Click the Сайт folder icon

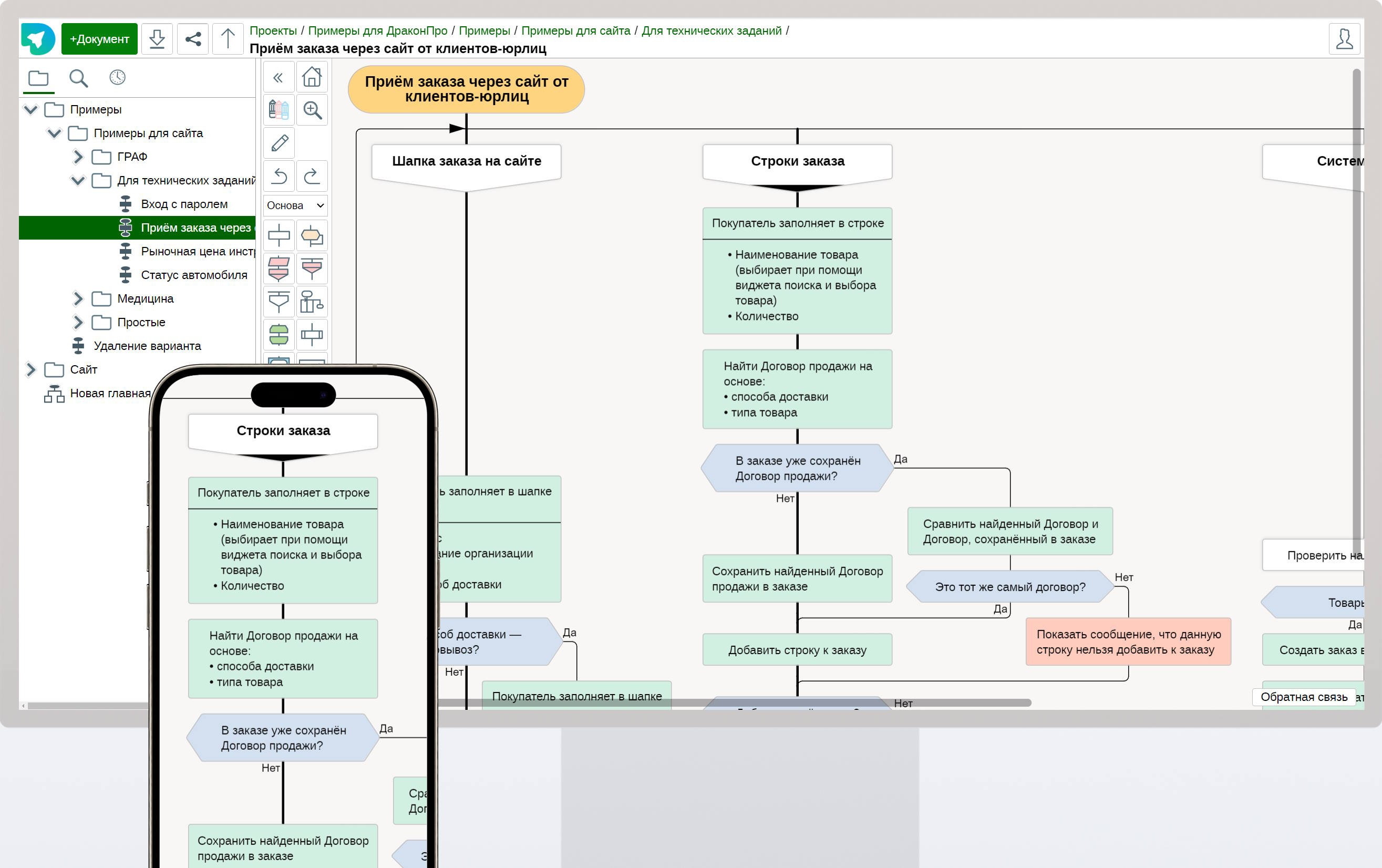pos(54,369)
